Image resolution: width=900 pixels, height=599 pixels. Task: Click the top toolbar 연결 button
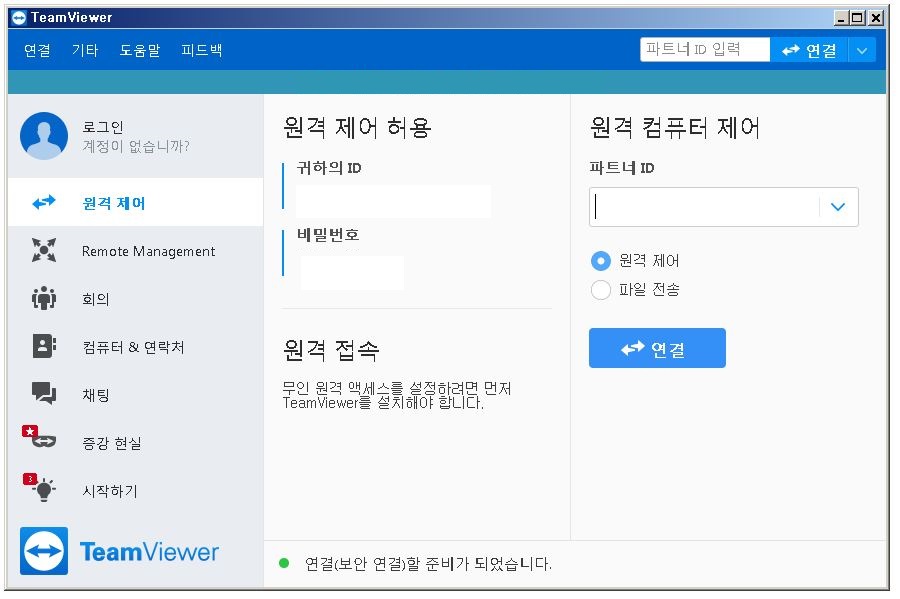(809, 50)
